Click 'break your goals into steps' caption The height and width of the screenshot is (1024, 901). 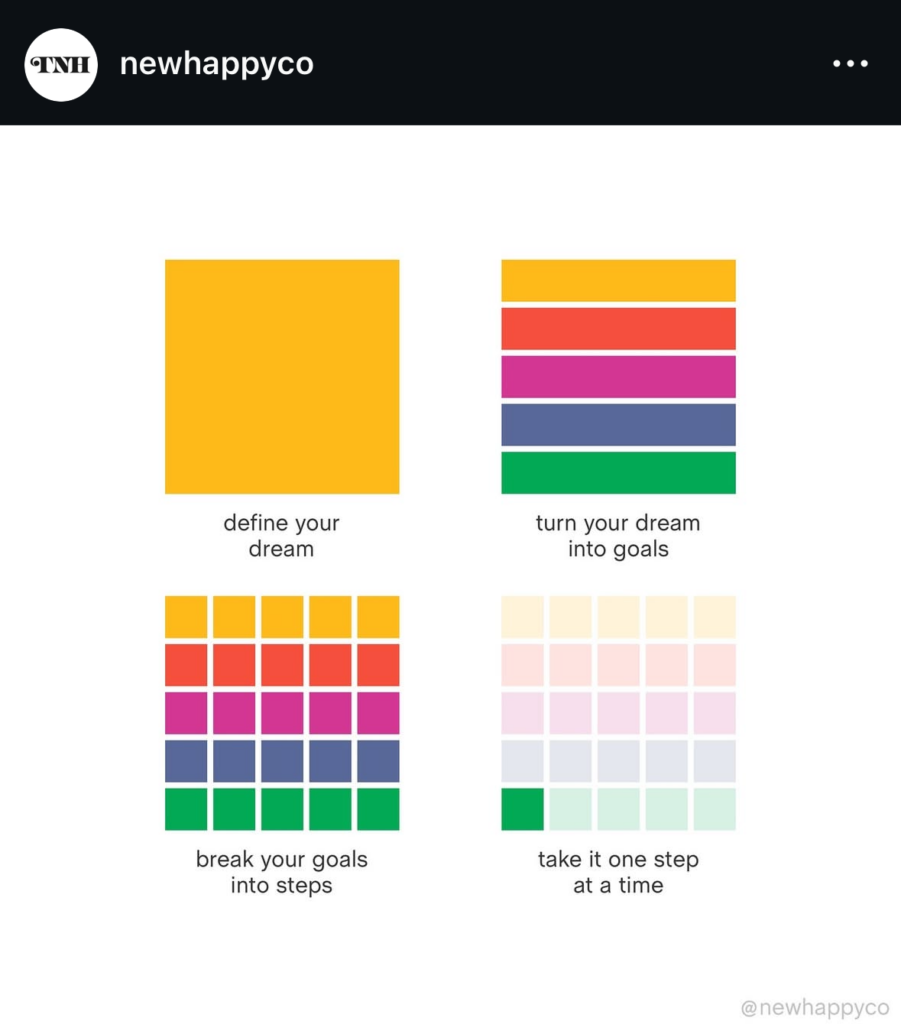281,872
